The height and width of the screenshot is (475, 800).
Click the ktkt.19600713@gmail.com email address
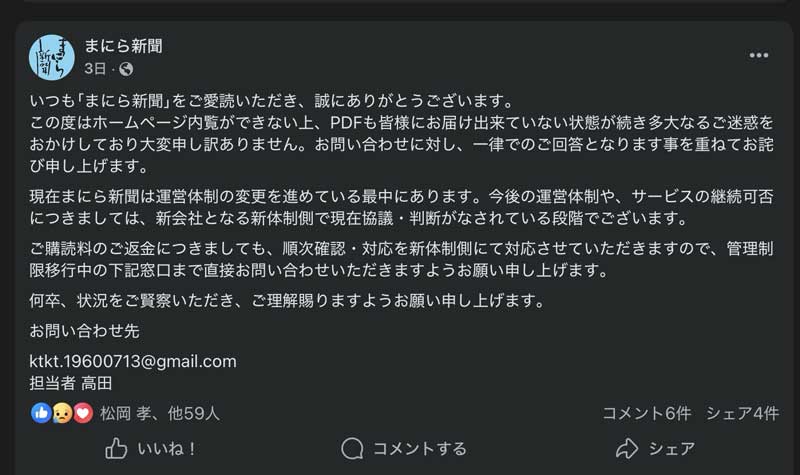point(133,361)
